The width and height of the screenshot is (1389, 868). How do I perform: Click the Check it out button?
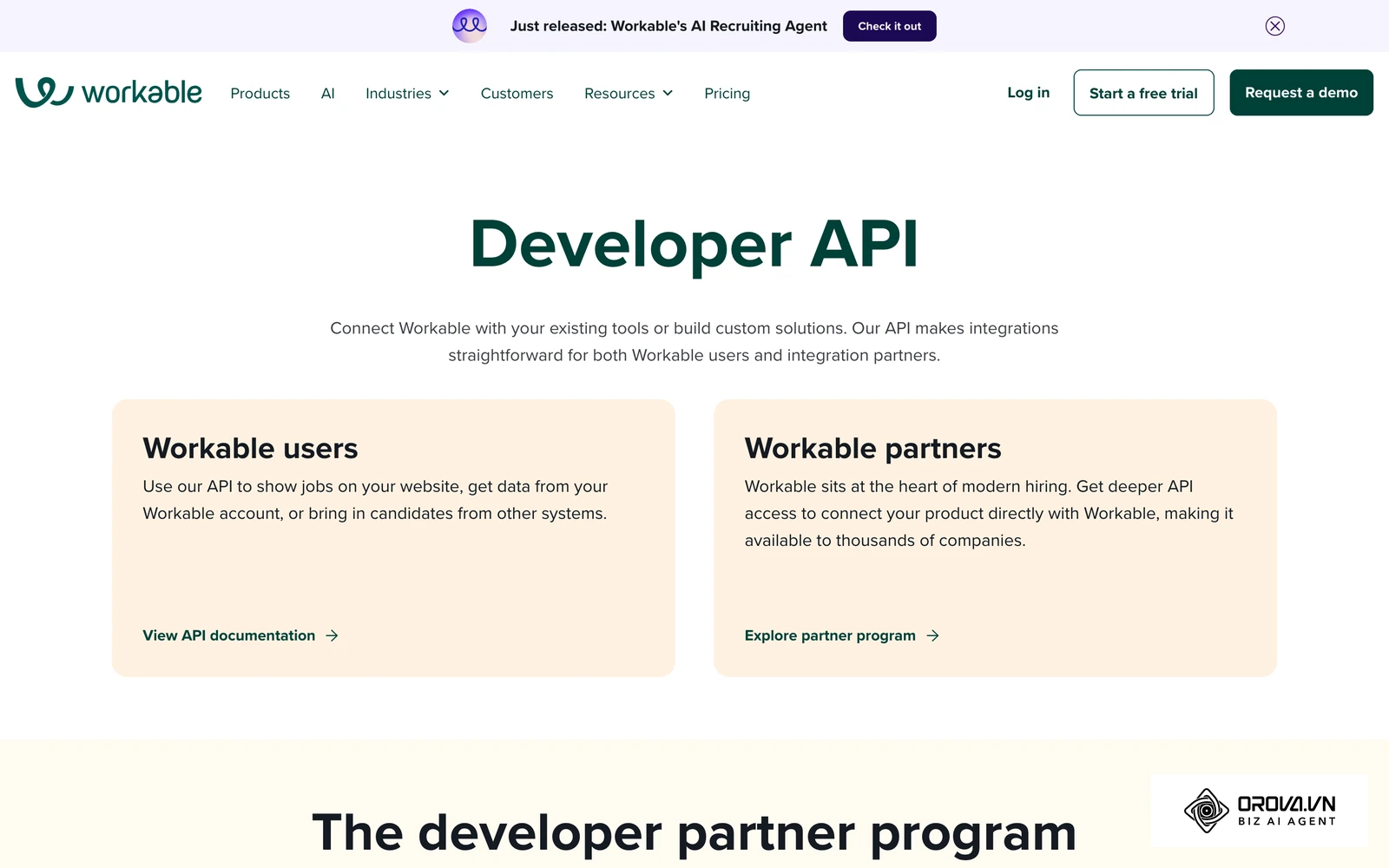tap(890, 26)
